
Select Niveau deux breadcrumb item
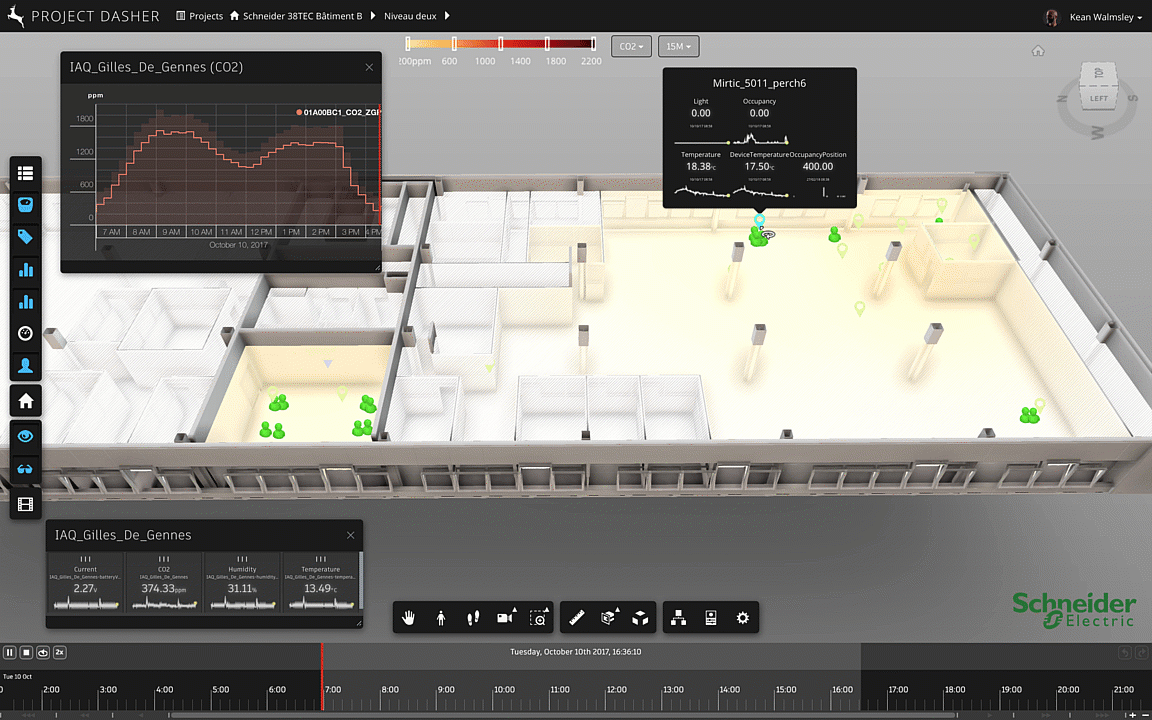tap(412, 16)
